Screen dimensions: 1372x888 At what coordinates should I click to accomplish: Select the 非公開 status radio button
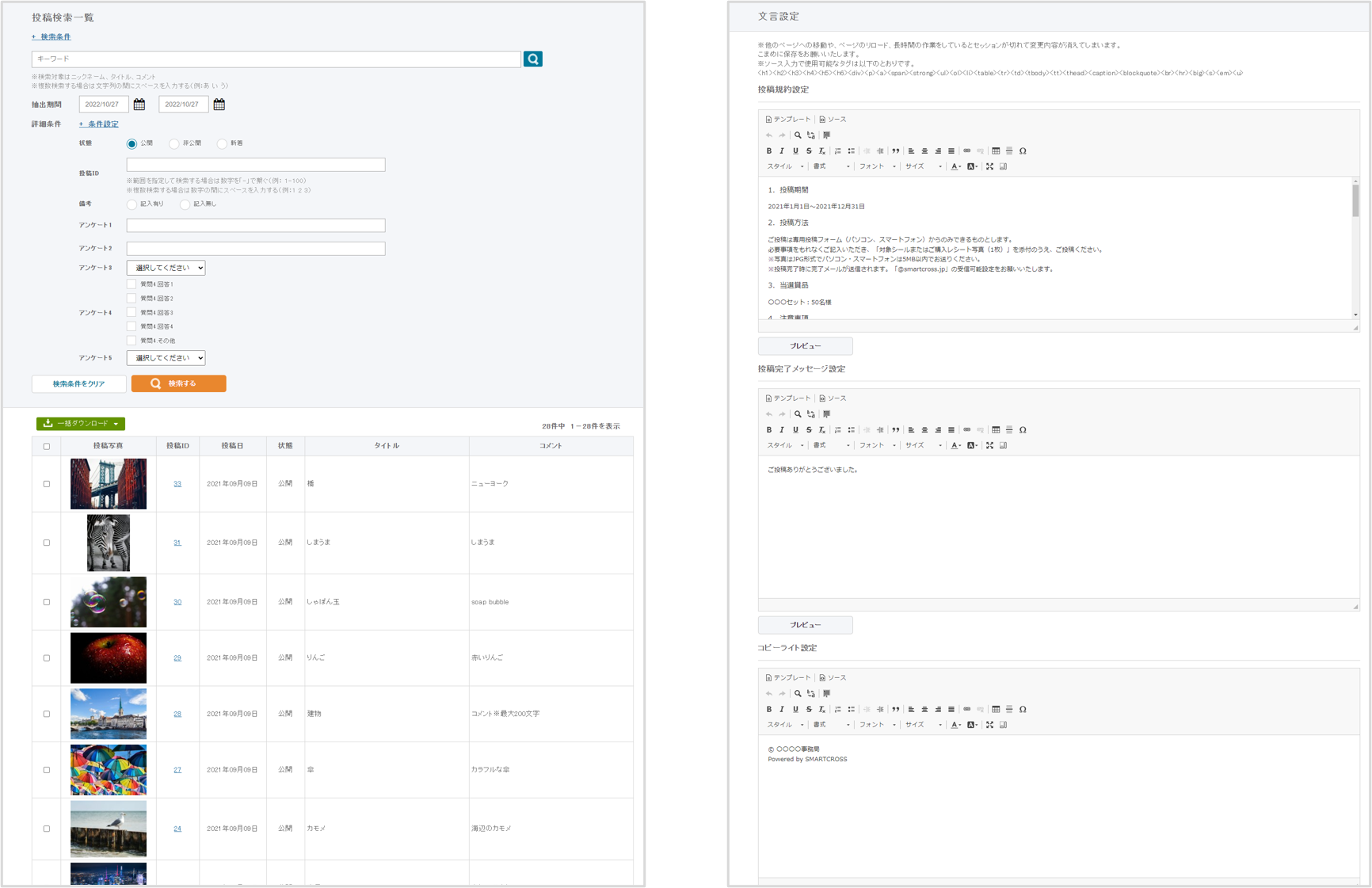click(x=174, y=144)
